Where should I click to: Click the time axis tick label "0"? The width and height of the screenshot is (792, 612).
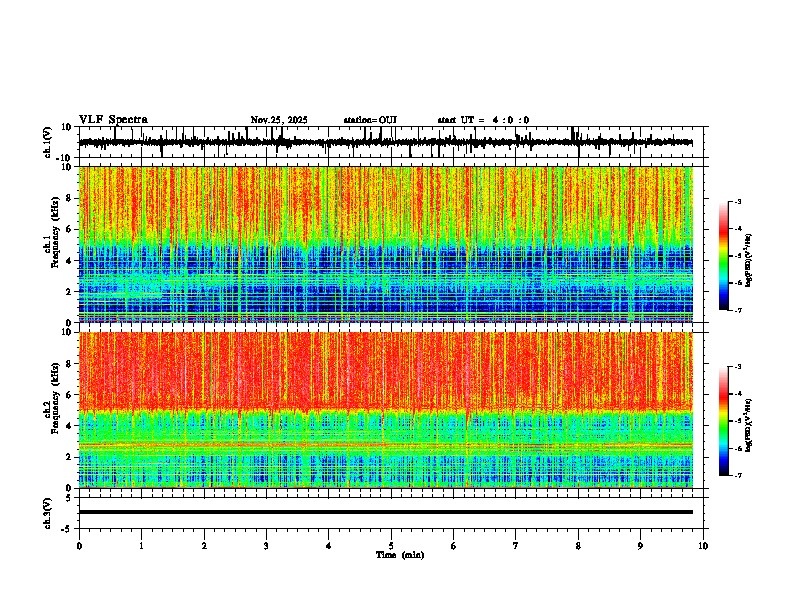click(x=79, y=546)
